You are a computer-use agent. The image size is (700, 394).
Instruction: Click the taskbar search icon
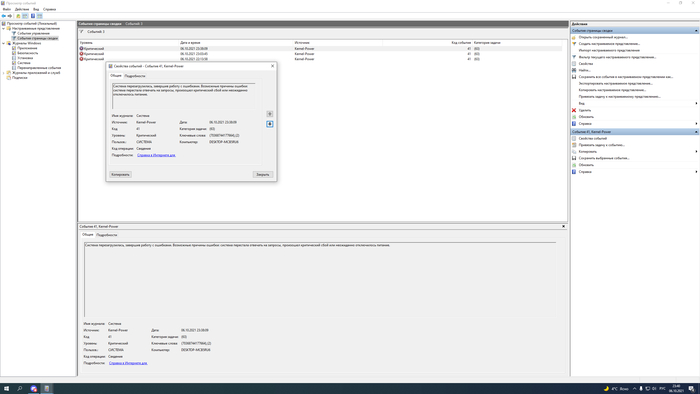20,389
